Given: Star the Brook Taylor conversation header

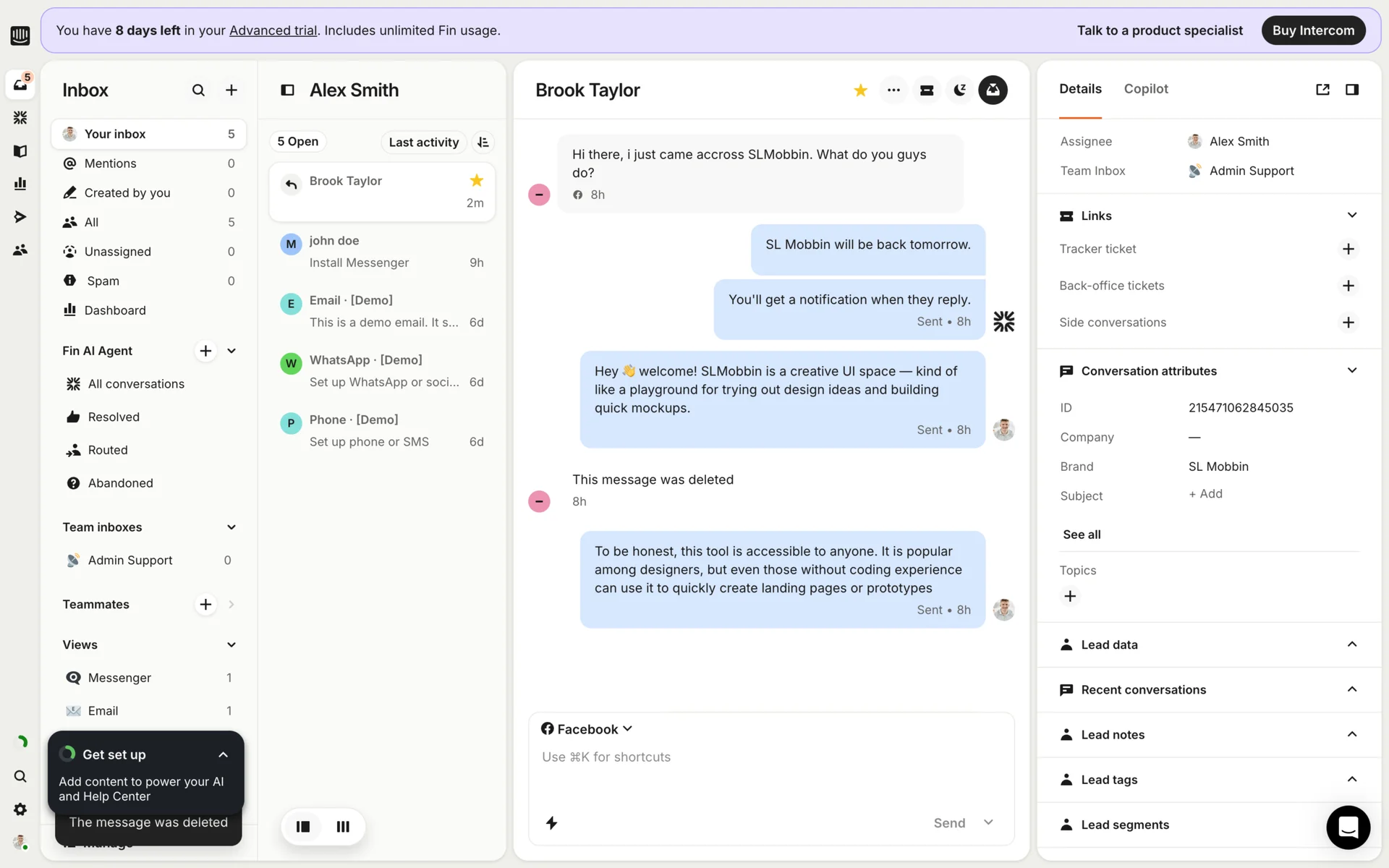Looking at the screenshot, I should click(x=860, y=90).
